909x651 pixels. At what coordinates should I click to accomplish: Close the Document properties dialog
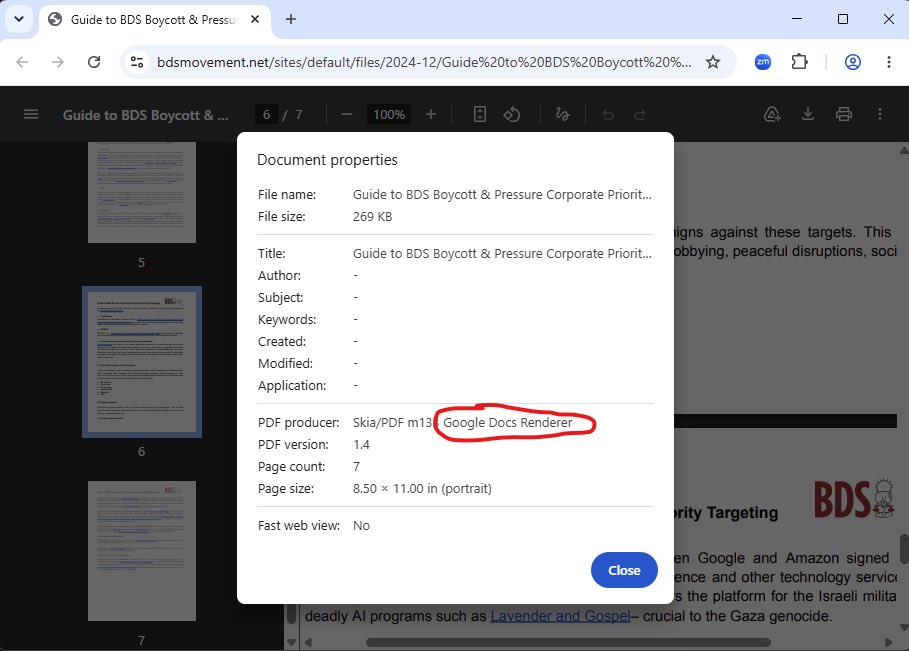[x=624, y=570]
